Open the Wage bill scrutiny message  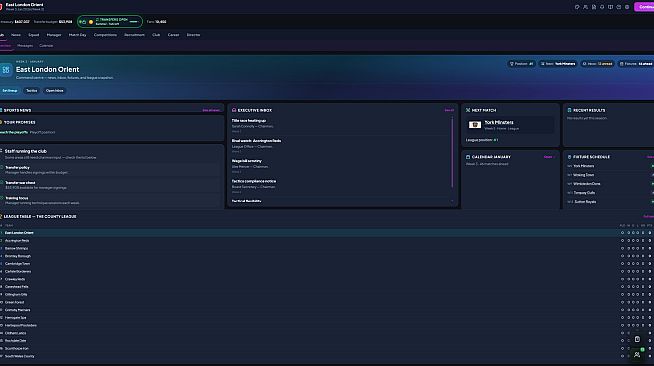340,166
